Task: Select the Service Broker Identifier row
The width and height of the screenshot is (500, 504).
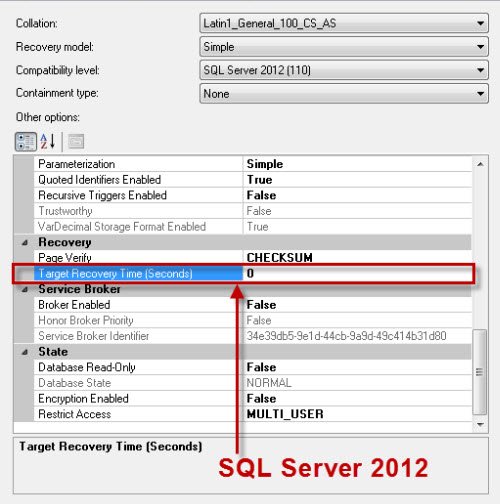Action: click(x=253, y=336)
